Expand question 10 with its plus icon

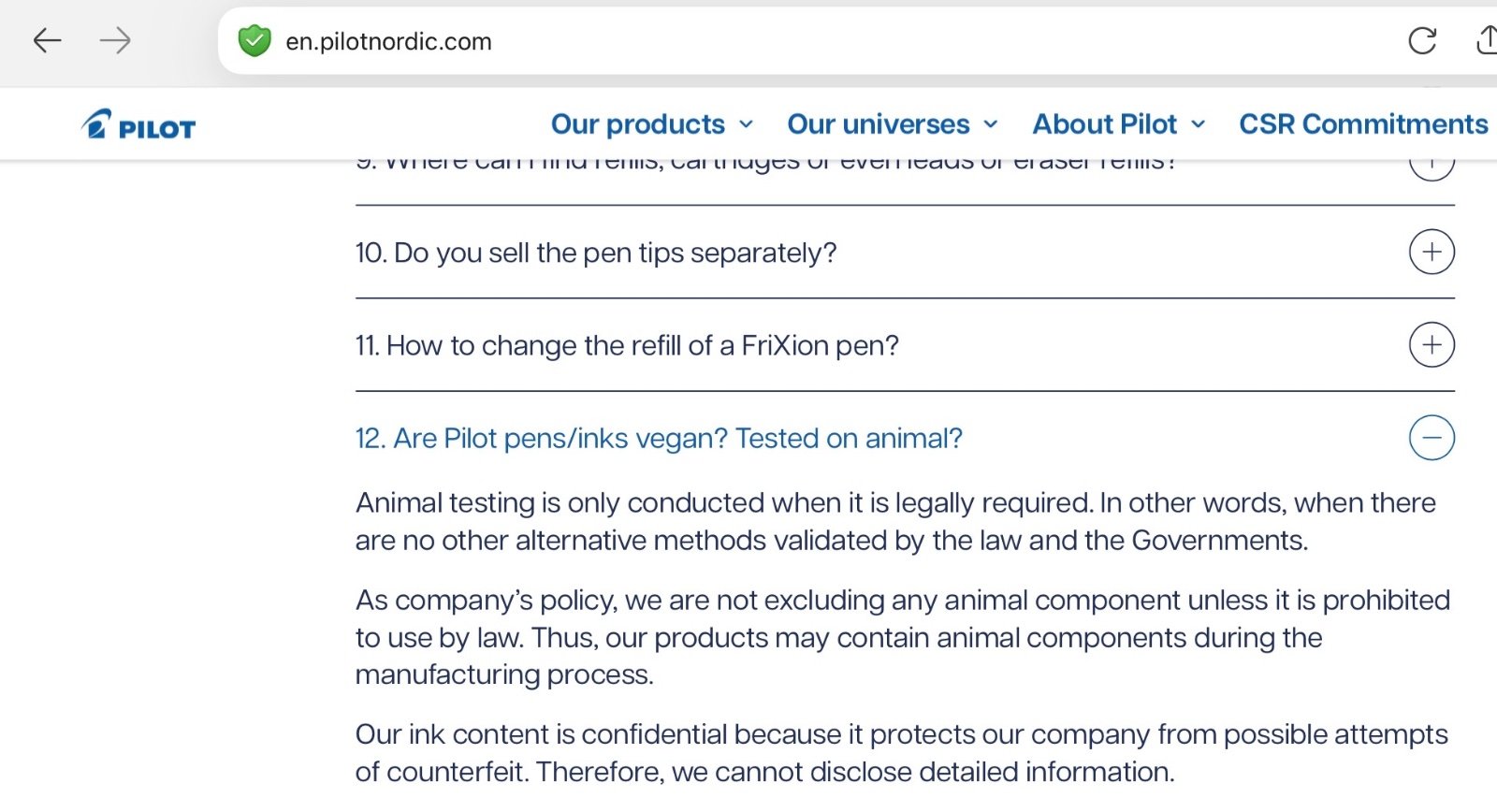tap(1432, 252)
